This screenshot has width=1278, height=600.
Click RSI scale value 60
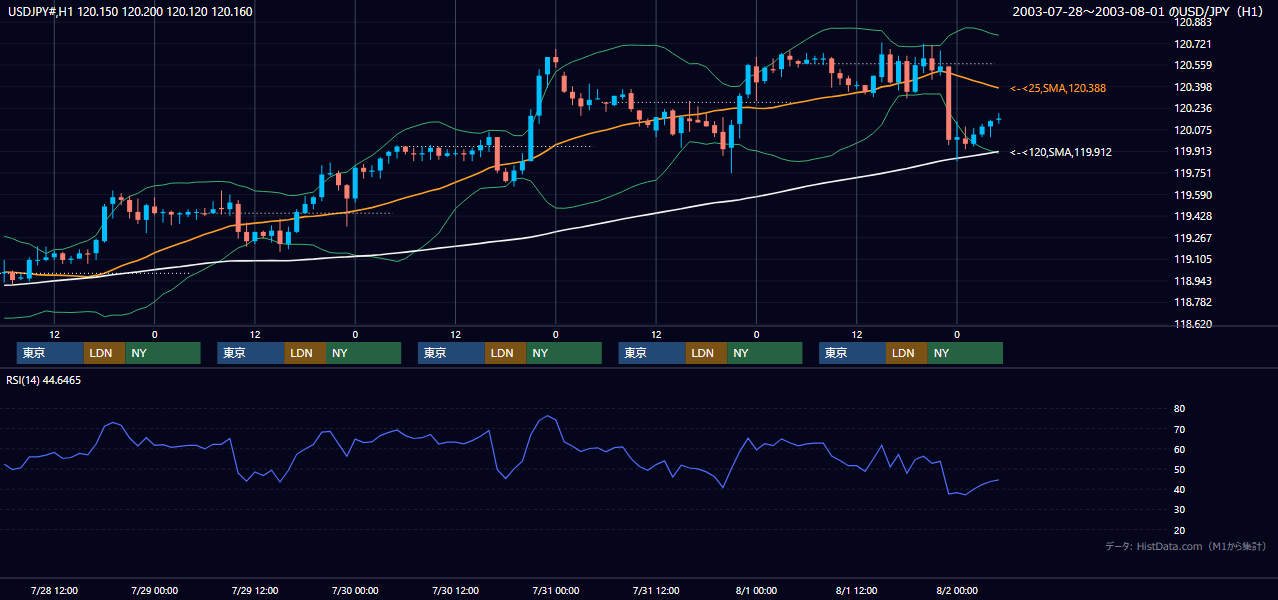tap(1179, 449)
